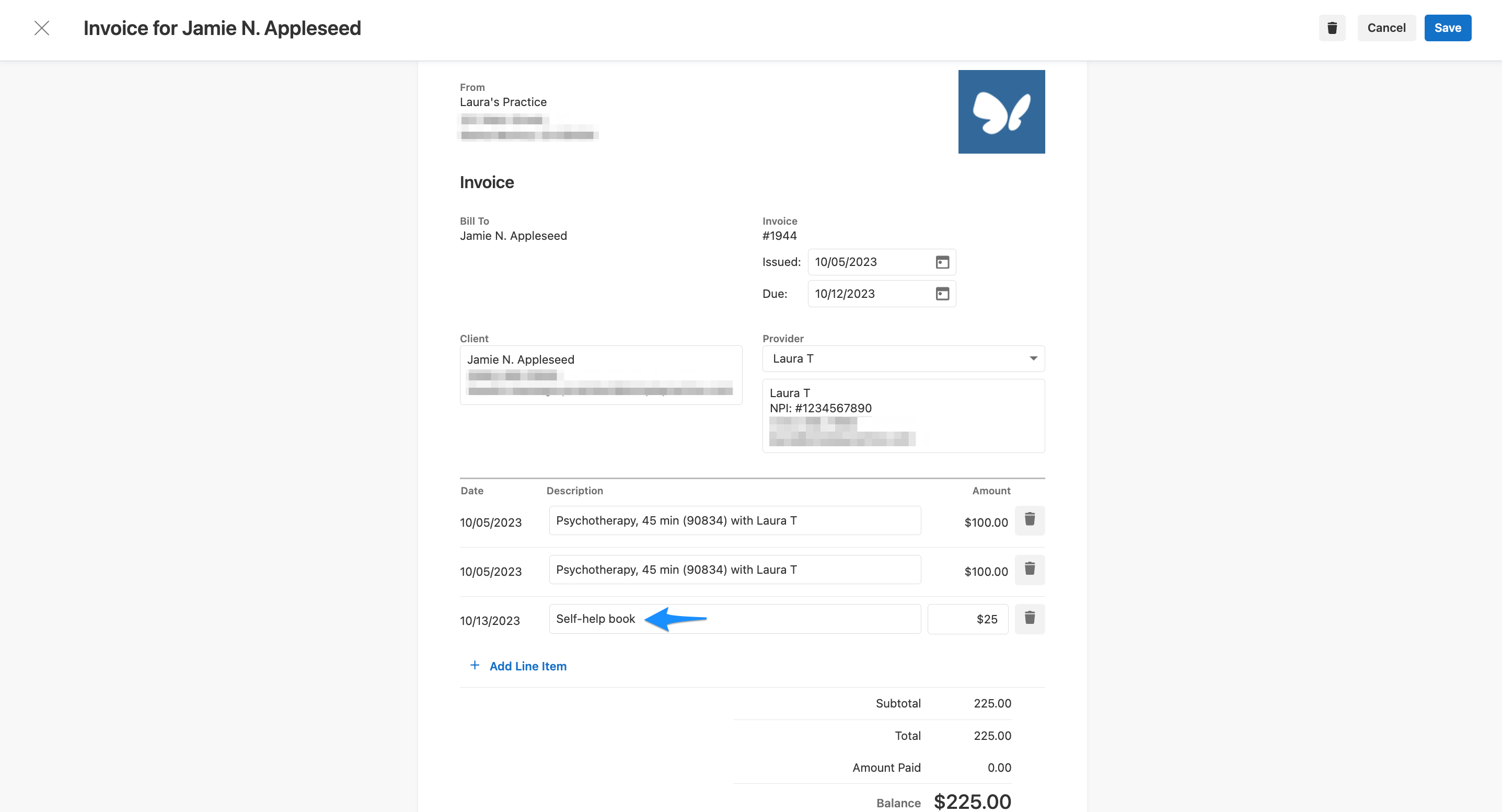Cancel invoice editing

tap(1387, 27)
